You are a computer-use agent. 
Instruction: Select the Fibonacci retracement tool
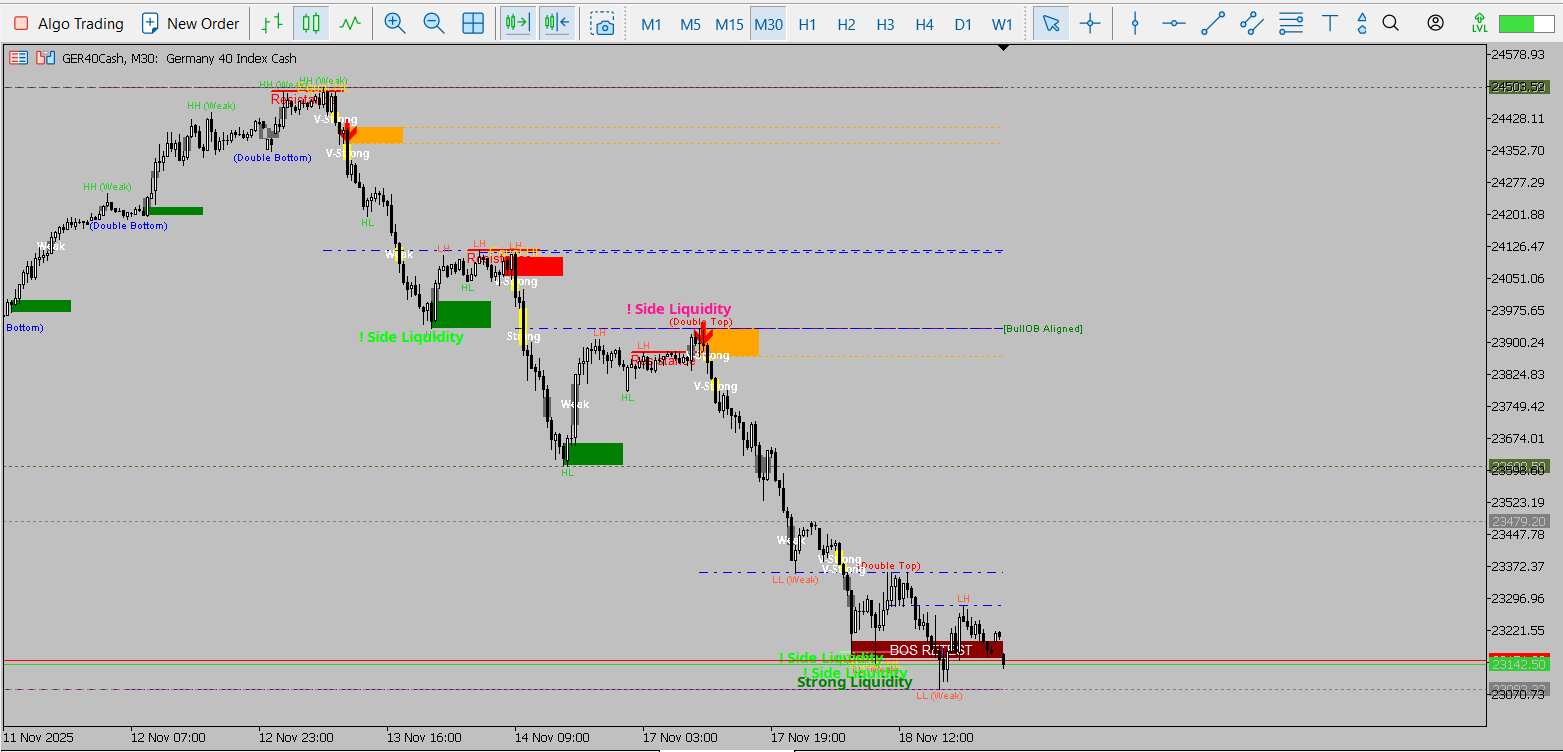click(1291, 23)
